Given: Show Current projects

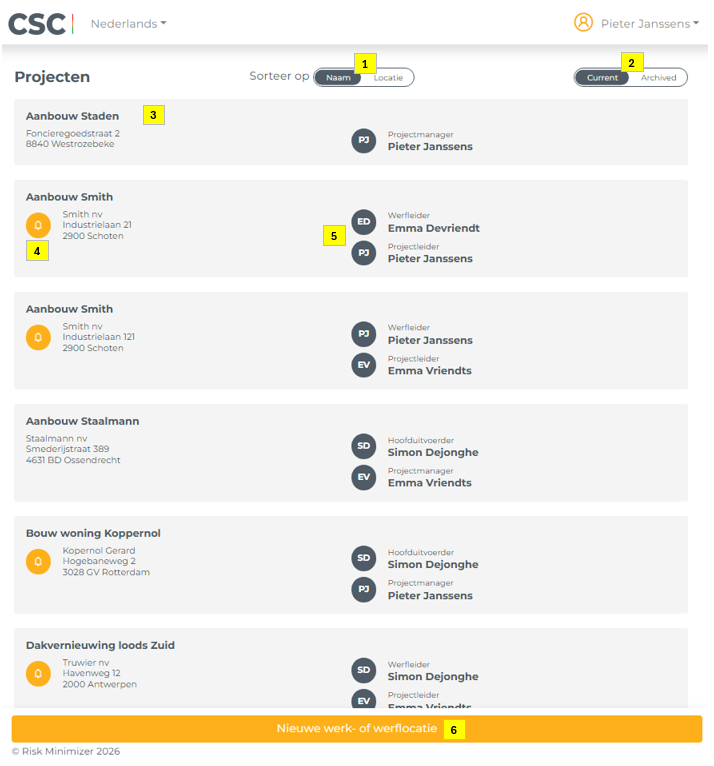Looking at the screenshot, I should (602, 77).
